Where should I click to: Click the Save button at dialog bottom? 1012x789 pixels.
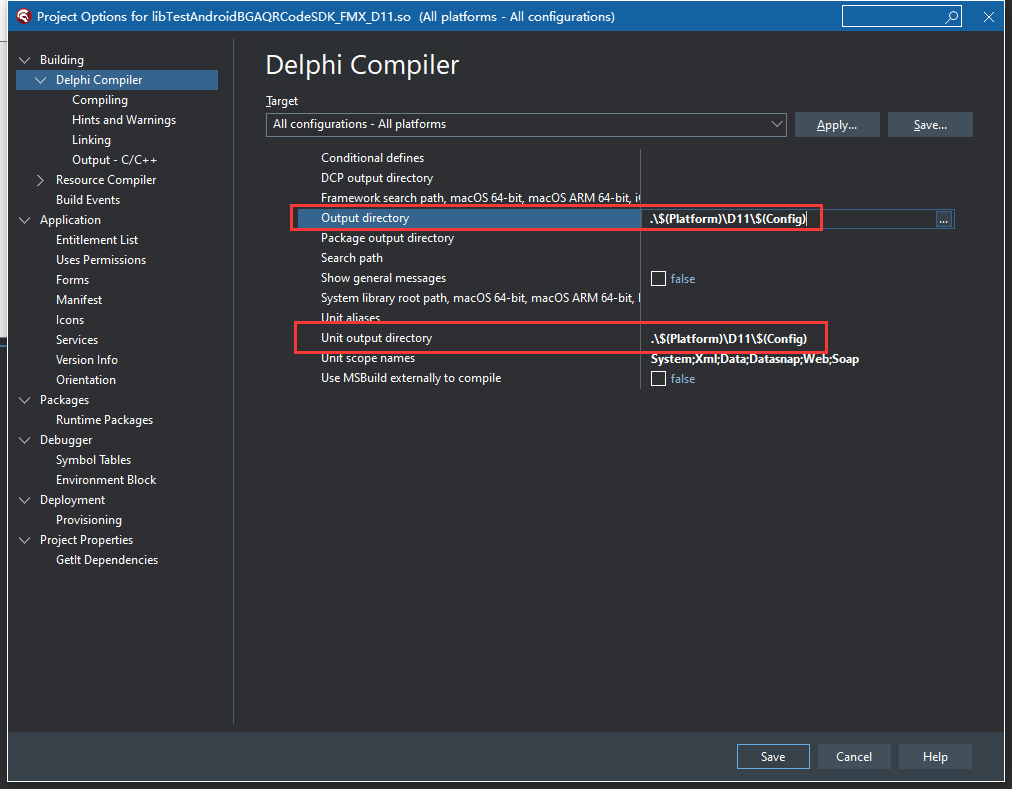[773, 757]
